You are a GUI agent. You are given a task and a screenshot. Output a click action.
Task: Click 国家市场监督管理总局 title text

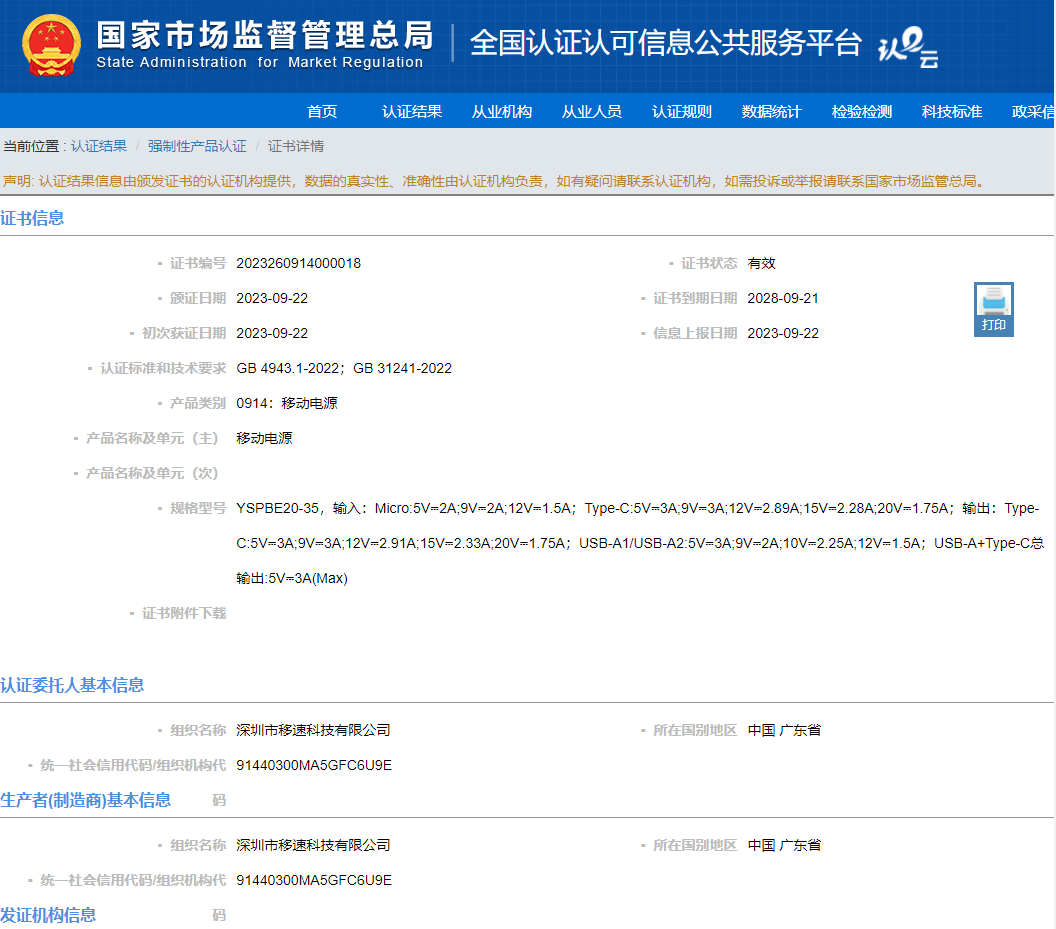coord(265,35)
